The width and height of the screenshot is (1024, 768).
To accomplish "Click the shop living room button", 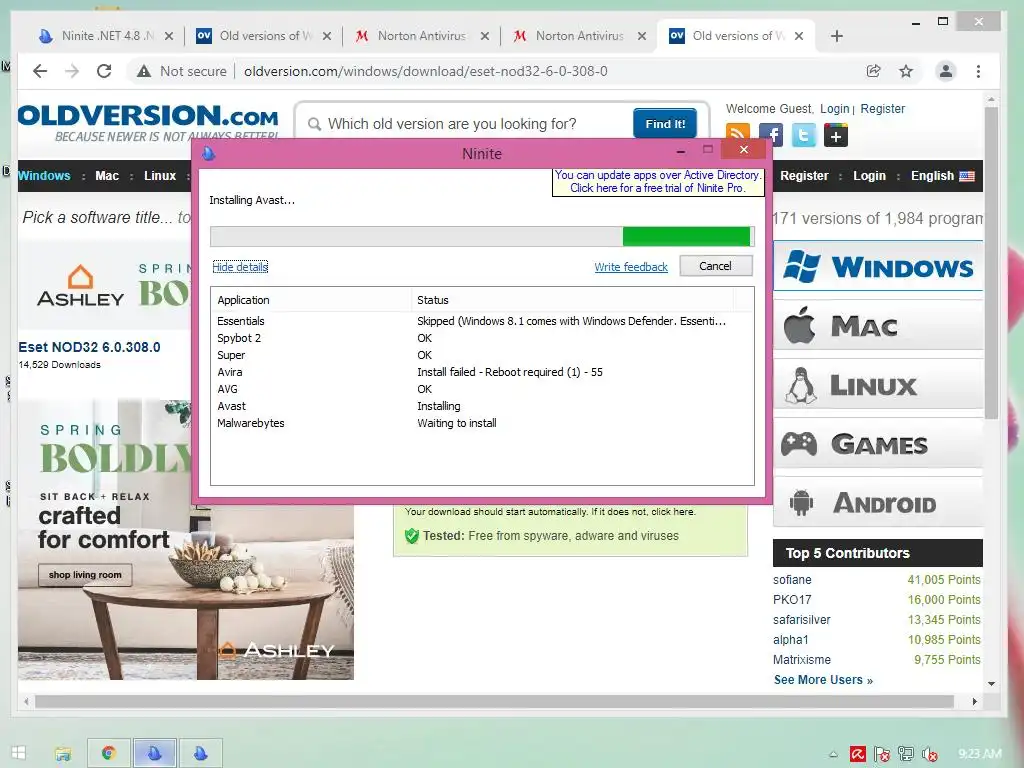I will coord(85,575).
